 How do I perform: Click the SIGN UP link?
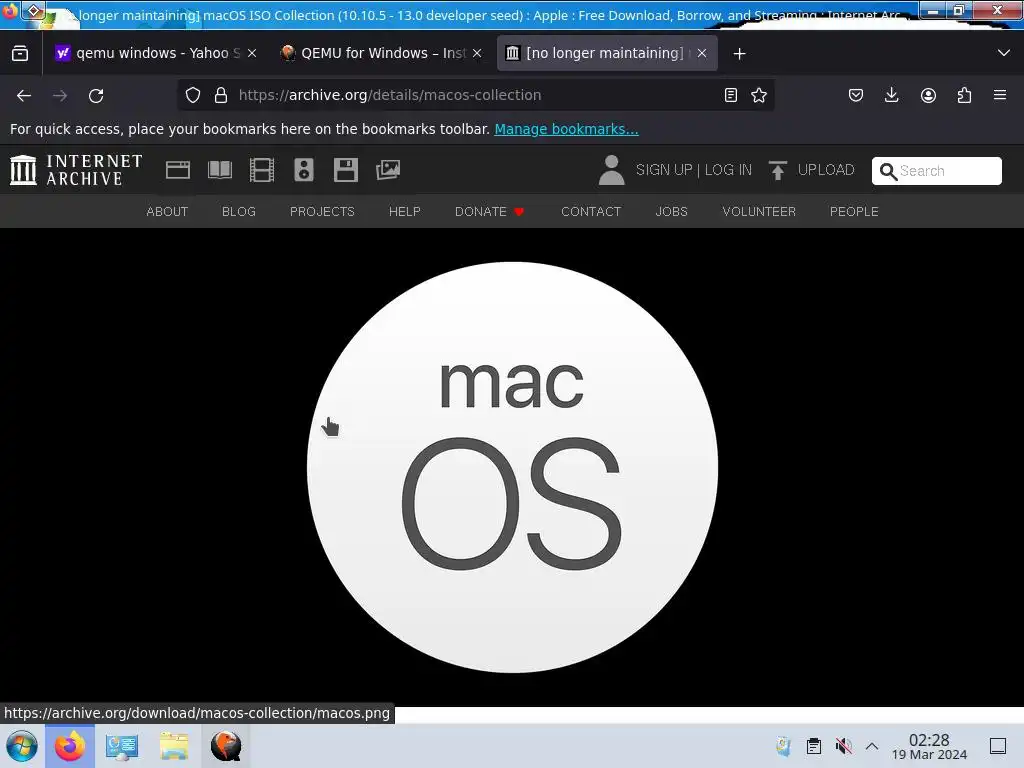(x=664, y=170)
